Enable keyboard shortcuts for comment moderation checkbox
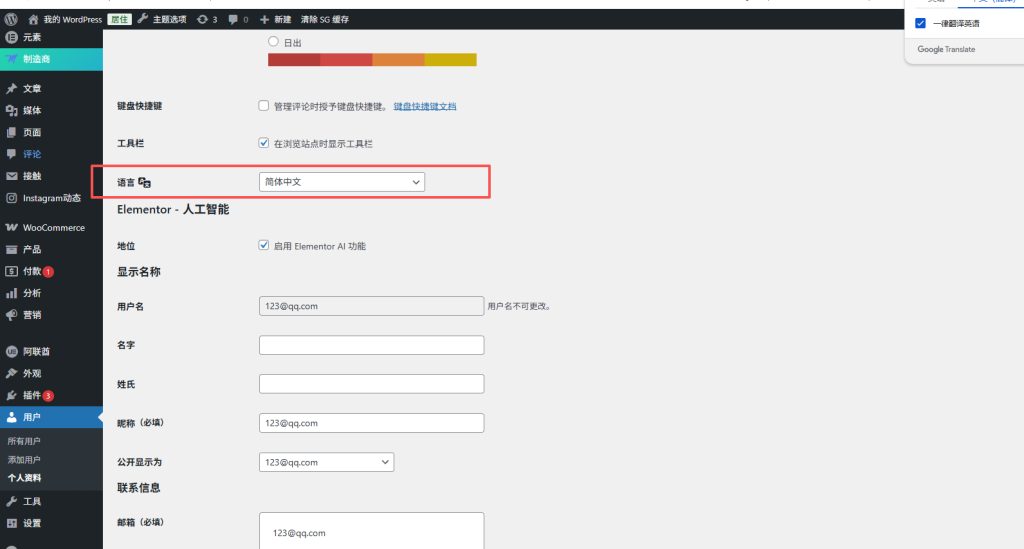Image resolution: width=1024 pixels, height=549 pixels. tap(263, 106)
